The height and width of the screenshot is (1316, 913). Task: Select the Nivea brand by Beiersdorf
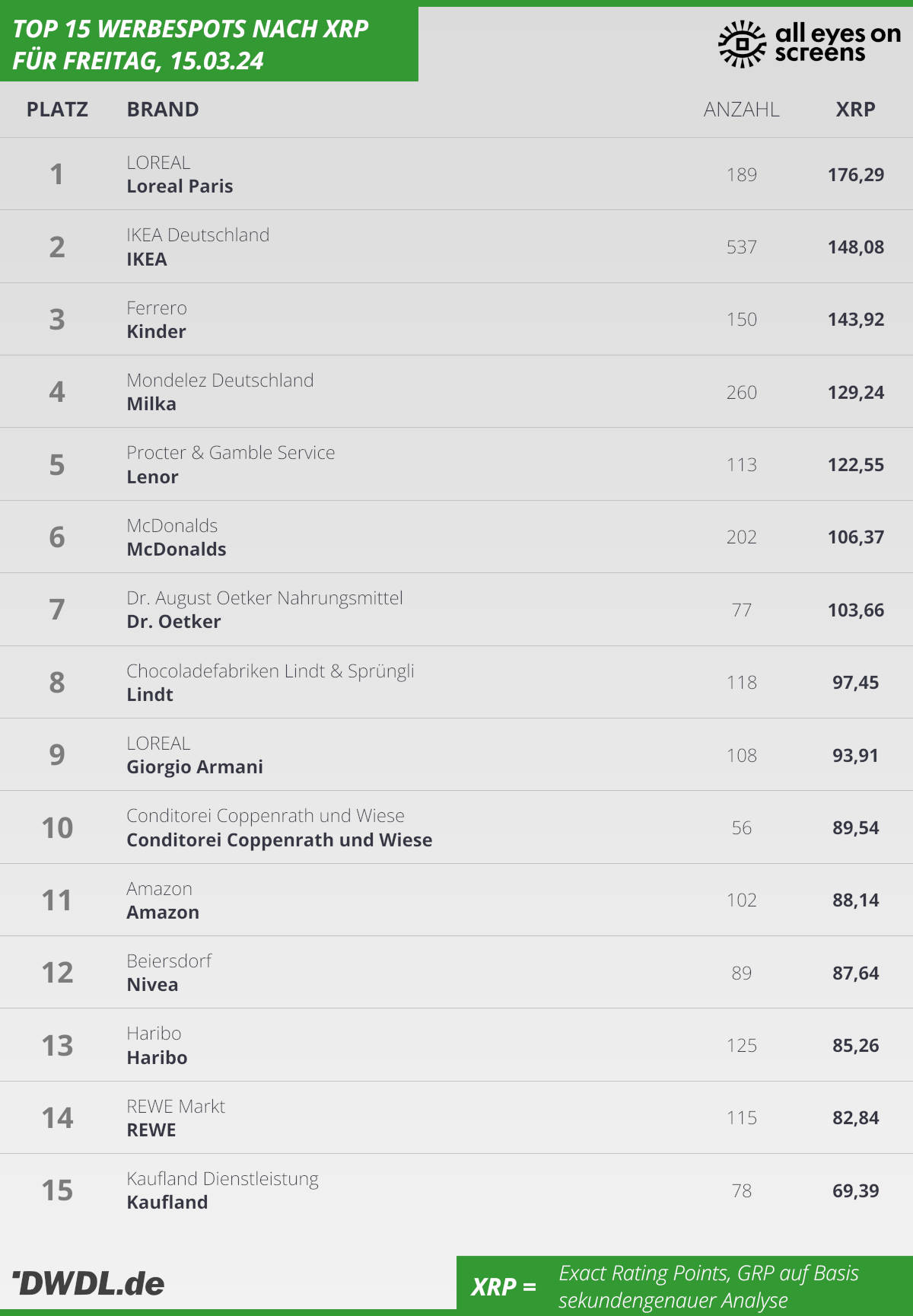pos(152,984)
